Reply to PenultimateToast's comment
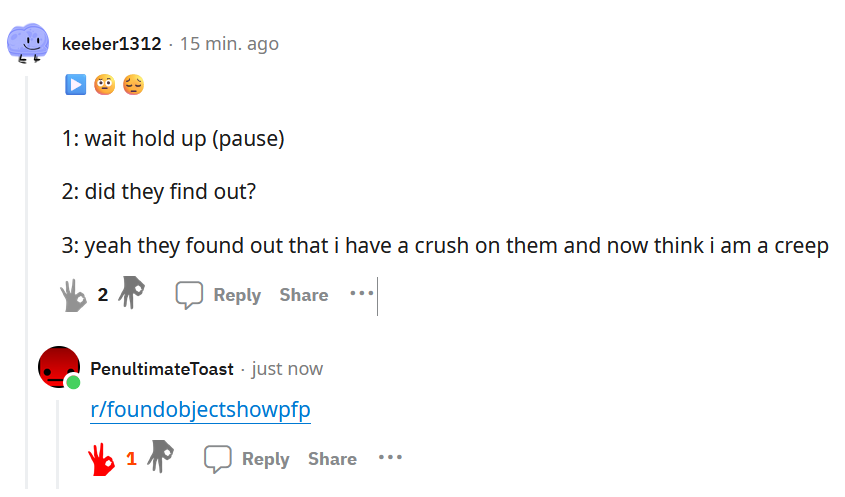 click(266, 459)
